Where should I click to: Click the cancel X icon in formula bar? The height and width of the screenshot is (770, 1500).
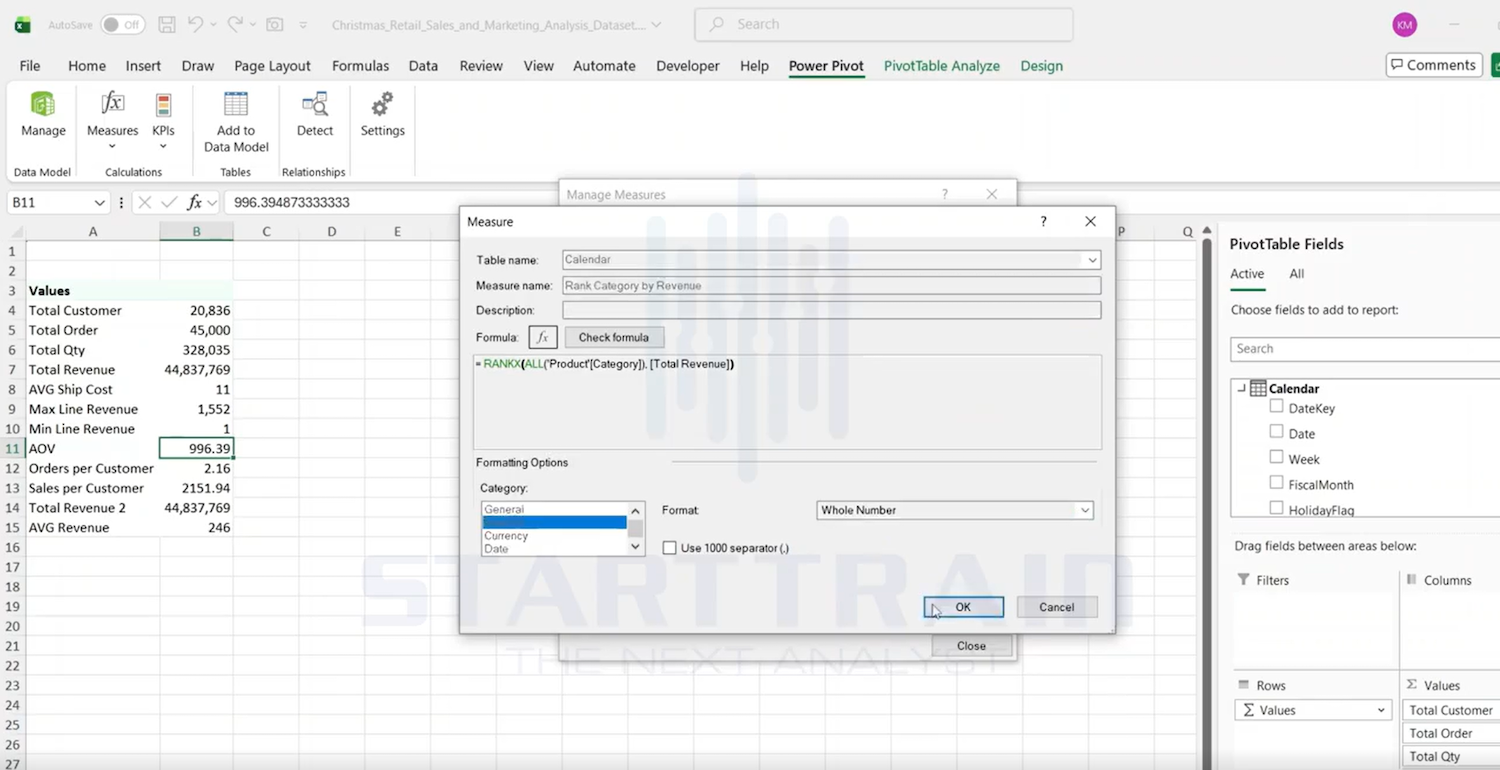[144, 202]
